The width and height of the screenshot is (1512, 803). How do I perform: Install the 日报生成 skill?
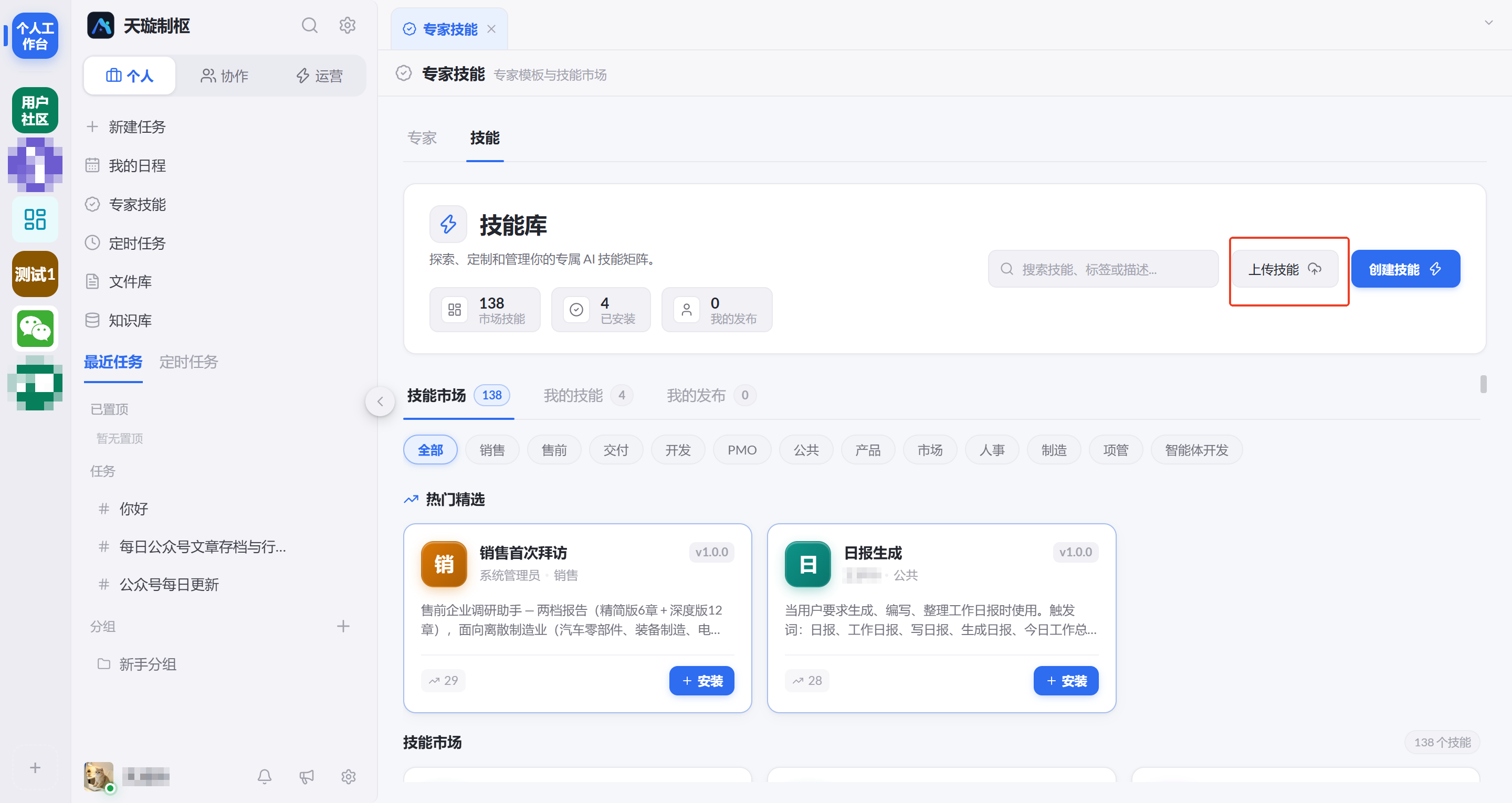tap(1065, 680)
